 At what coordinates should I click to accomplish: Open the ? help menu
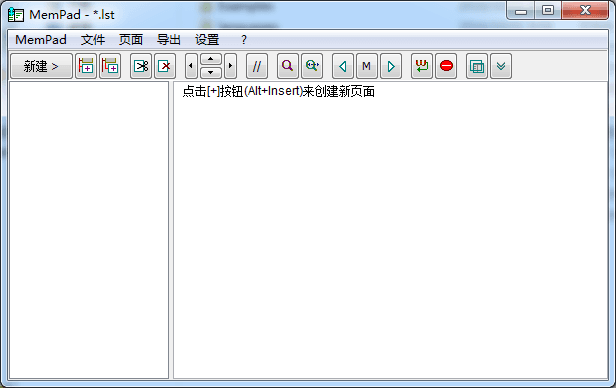click(x=244, y=40)
